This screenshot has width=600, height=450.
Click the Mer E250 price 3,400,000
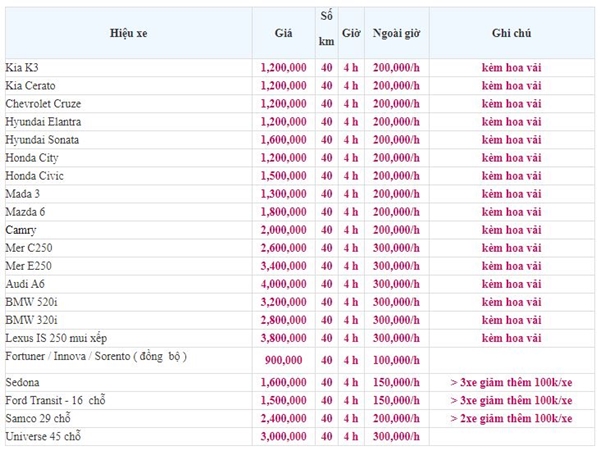[284, 266]
